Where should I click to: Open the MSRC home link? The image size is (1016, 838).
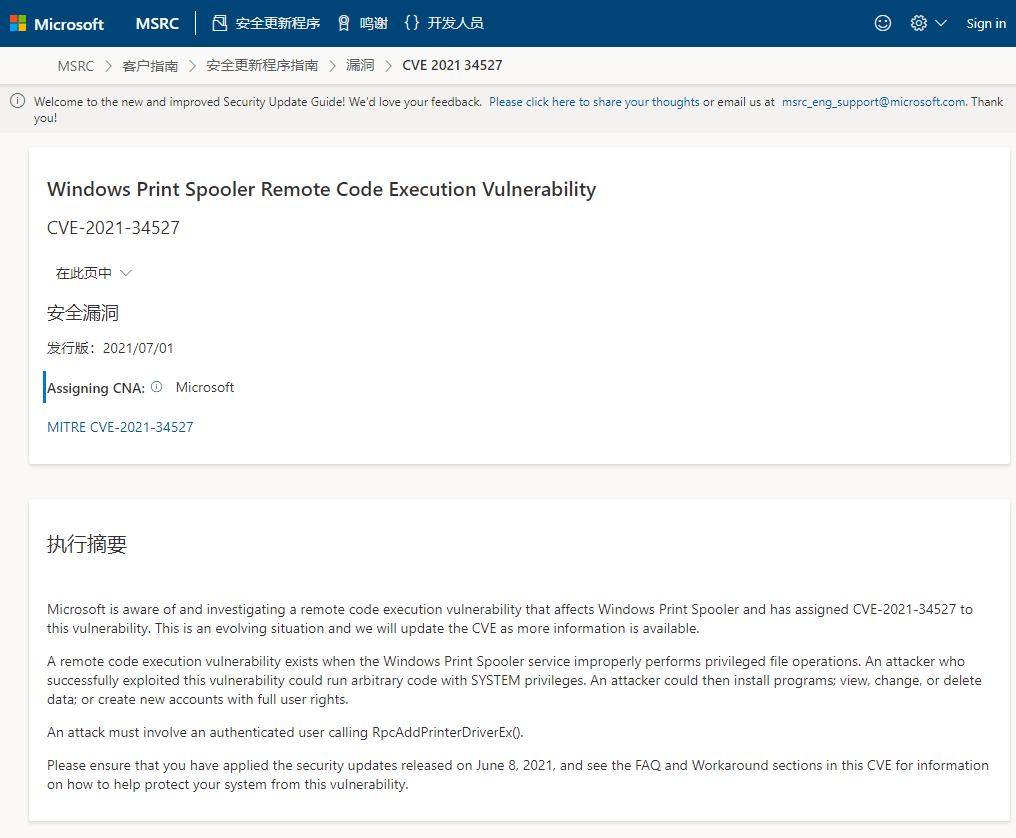(157, 24)
